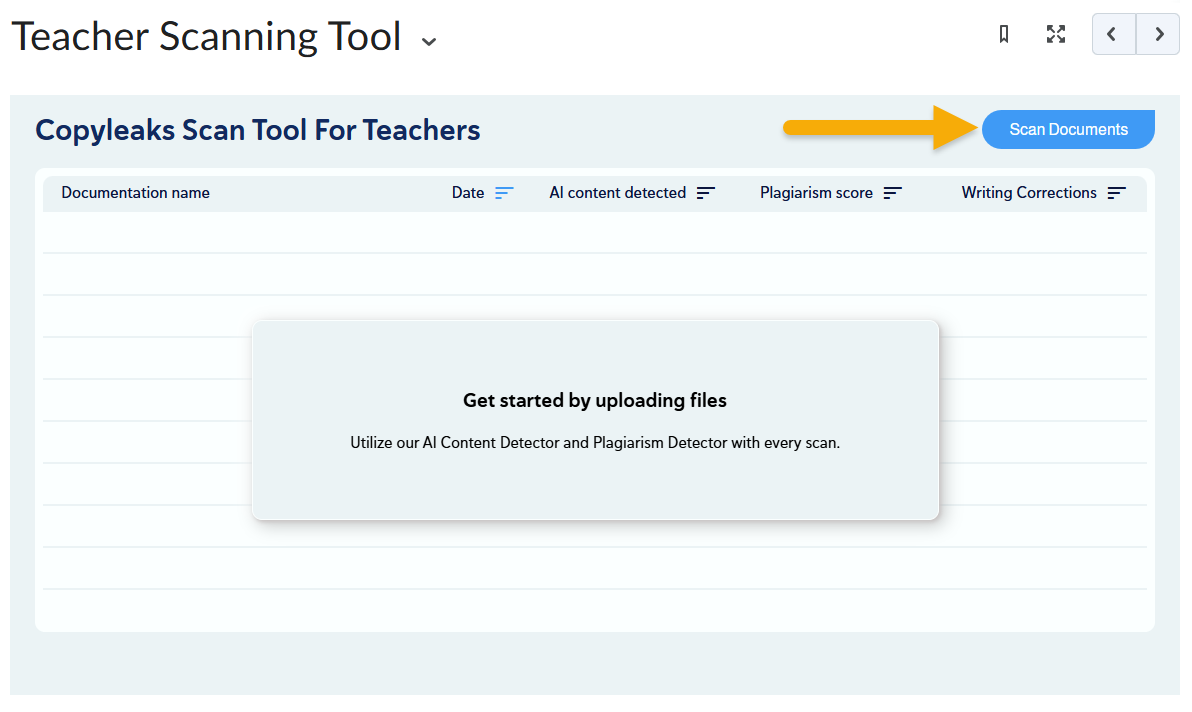
Task: Sort by AI content detected icon
Action: [x=705, y=193]
